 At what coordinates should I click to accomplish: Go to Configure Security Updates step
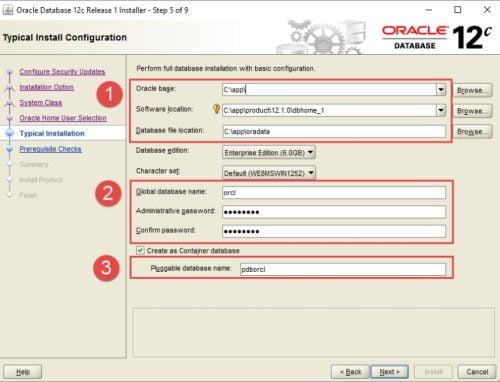click(62, 72)
